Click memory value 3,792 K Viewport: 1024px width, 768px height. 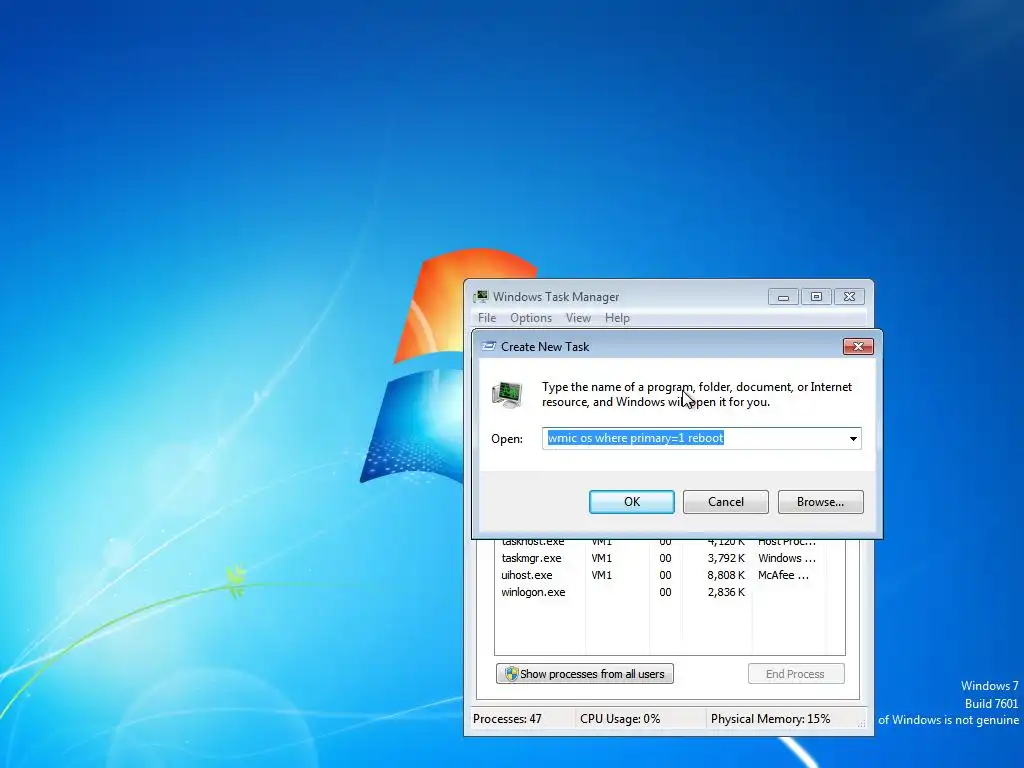coord(726,558)
